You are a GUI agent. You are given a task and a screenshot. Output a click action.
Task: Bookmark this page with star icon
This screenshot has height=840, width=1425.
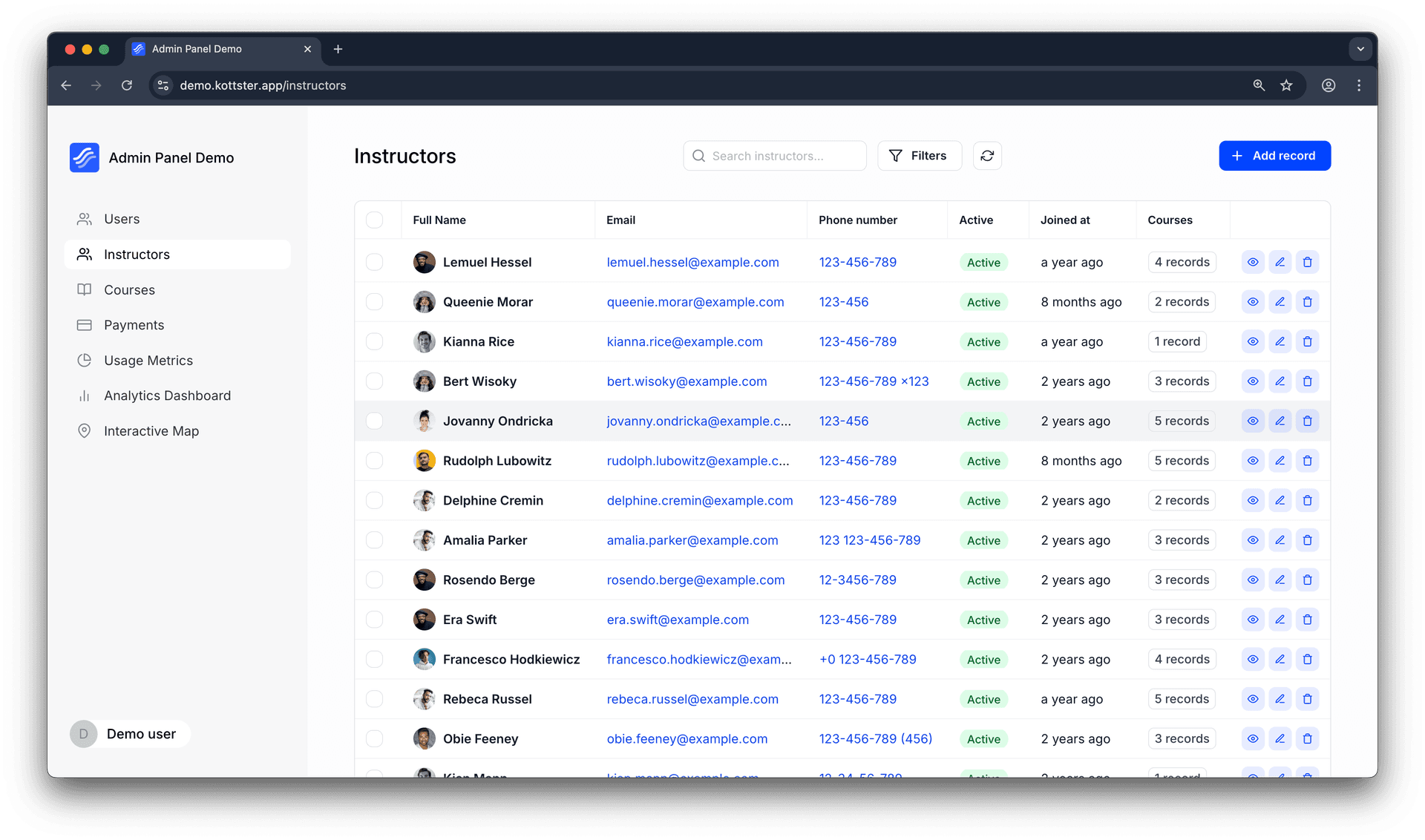pyautogui.click(x=1286, y=85)
